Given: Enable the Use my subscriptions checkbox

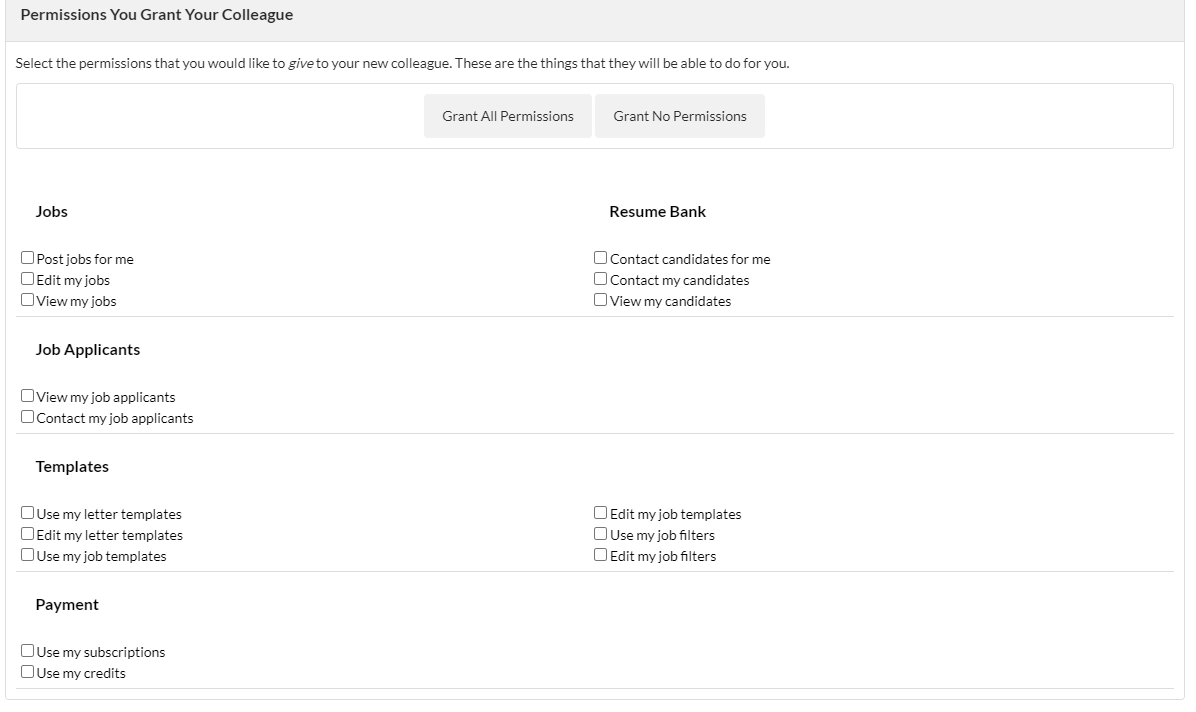Looking at the screenshot, I should 28,651.
